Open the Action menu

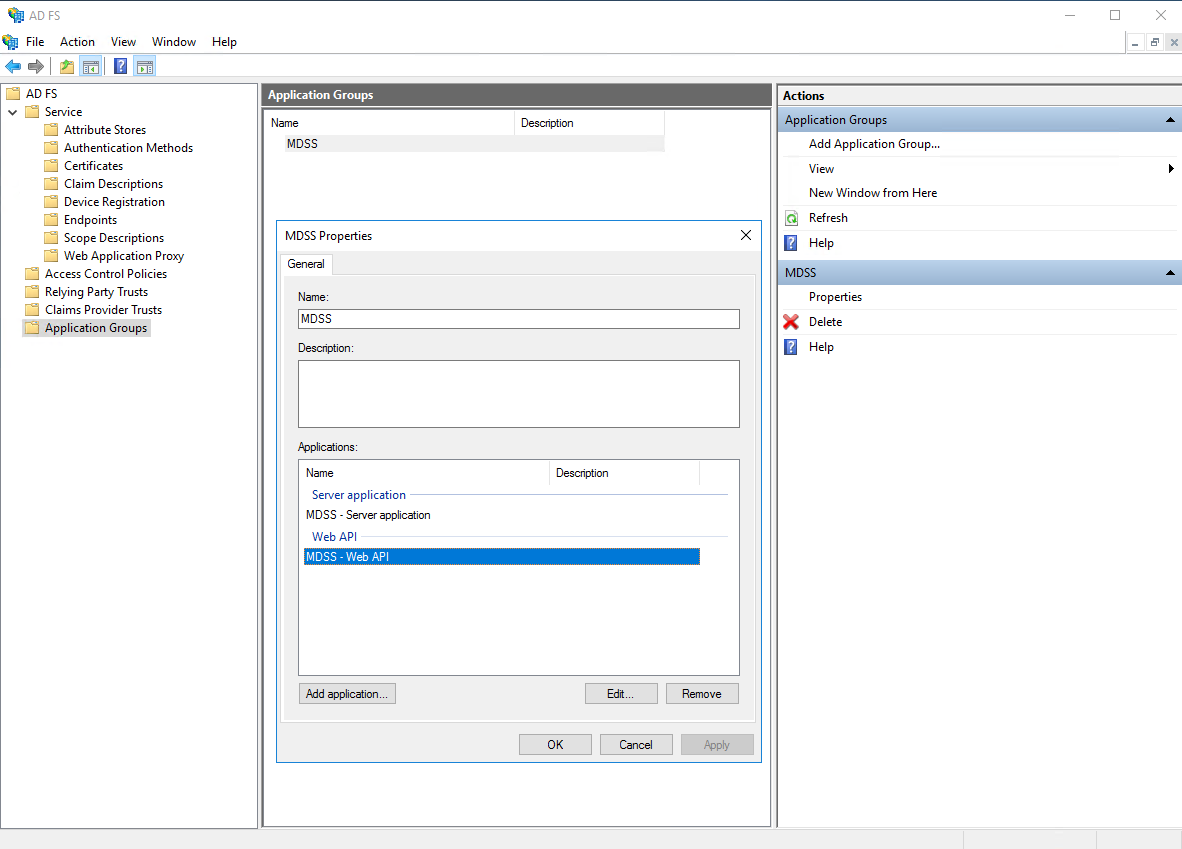[x=78, y=41]
